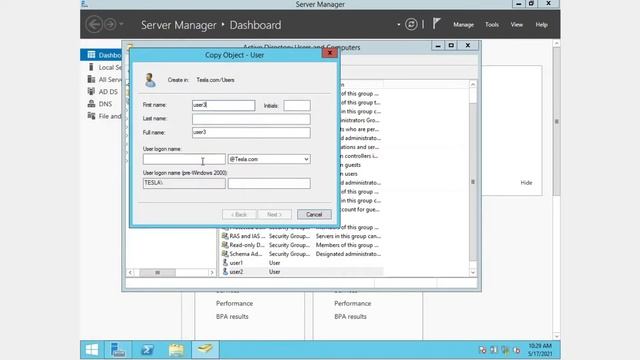This screenshot has height=360, width=640.
Task: Open File Explorer from the taskbar
Action: click(x=176, y=350)
